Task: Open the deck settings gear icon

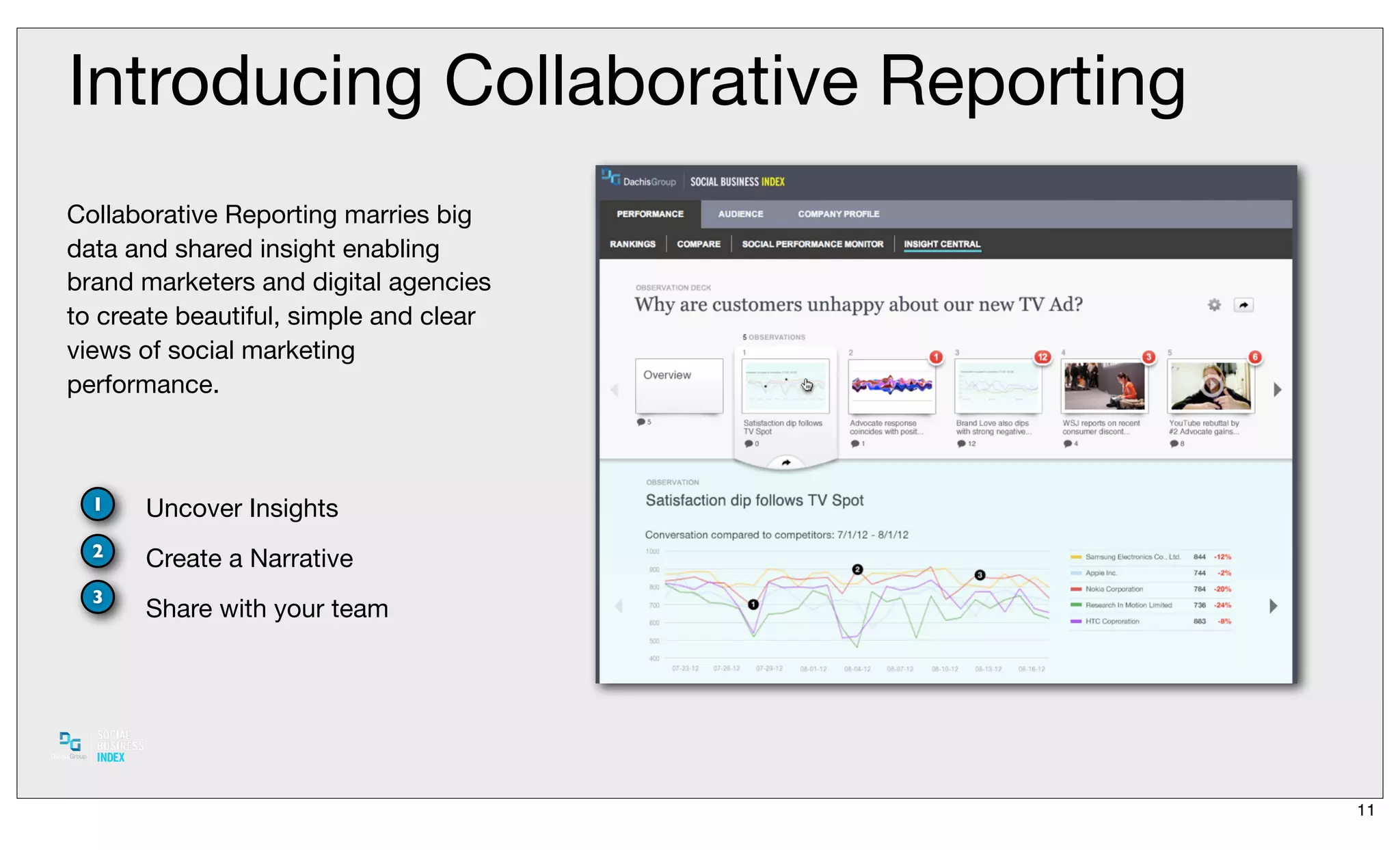Action: (1214, 305)
